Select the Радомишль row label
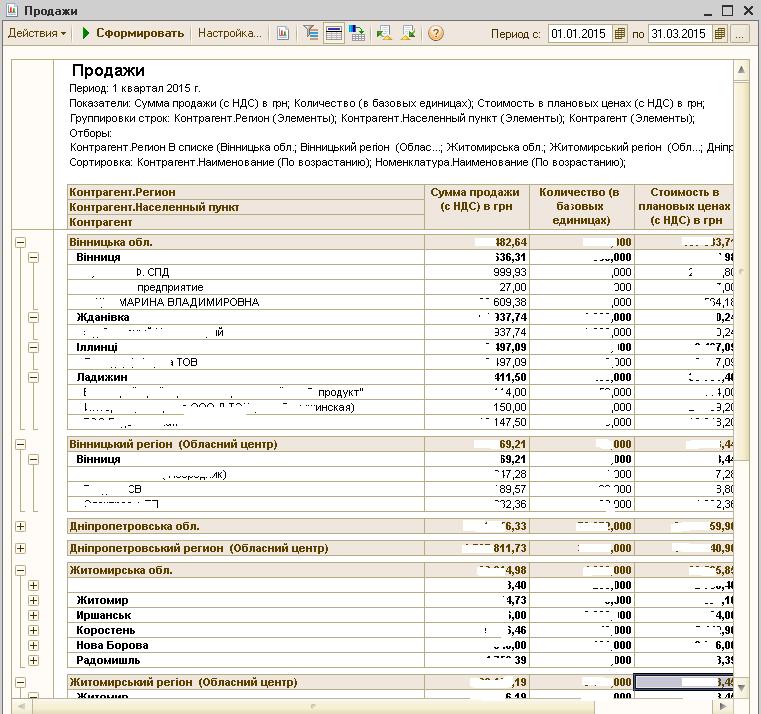Image resolution: width=761 pixels, height=714 pixels. [x=108, y=660]
